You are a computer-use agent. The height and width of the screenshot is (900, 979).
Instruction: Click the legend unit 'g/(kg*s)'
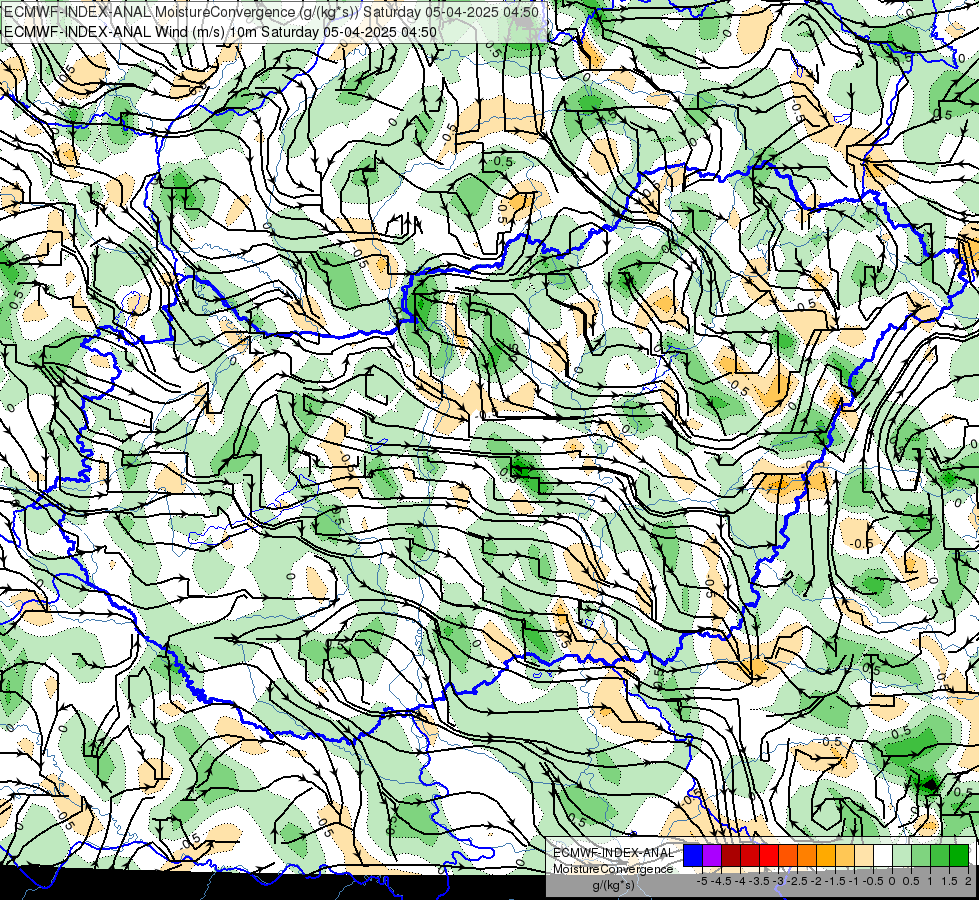(x=614, y=885)
